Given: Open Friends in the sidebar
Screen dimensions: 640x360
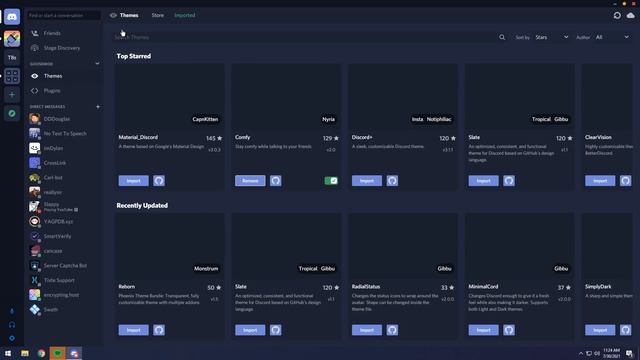Looking at the screenshot, I should click(x=64, y=33).
